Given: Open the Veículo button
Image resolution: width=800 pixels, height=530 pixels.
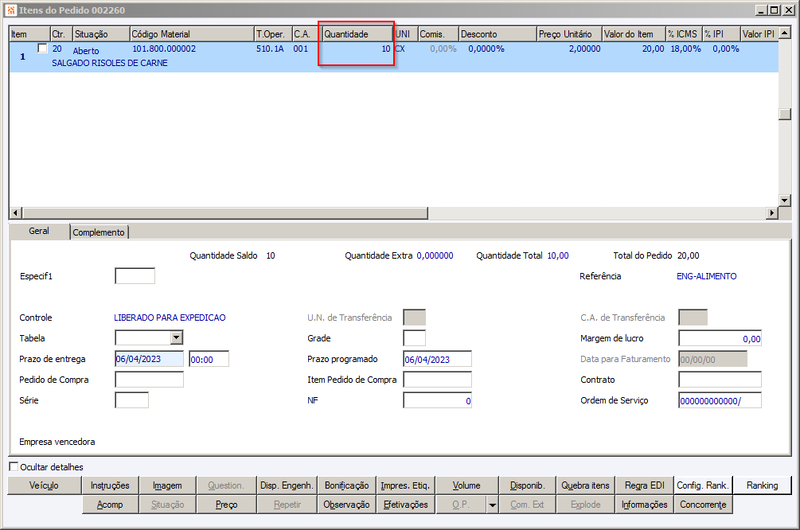Looking at the screenshot, I should click(x=44, y=486).
